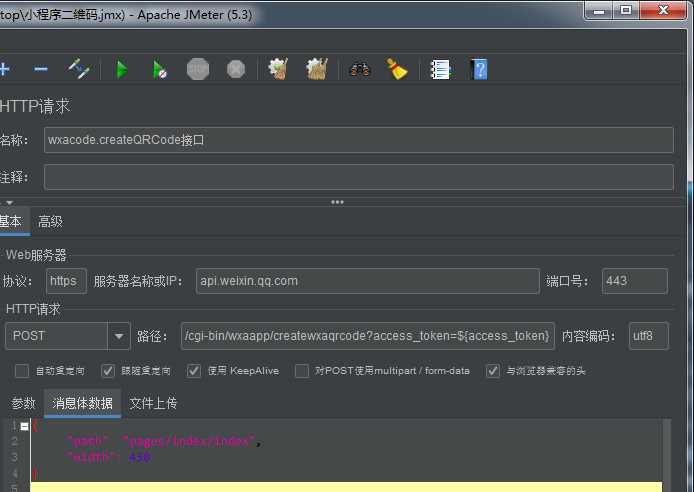The width and height of the screenshot is (694, 492).
Task: Maximize the JMeter window
Action: 626,10
